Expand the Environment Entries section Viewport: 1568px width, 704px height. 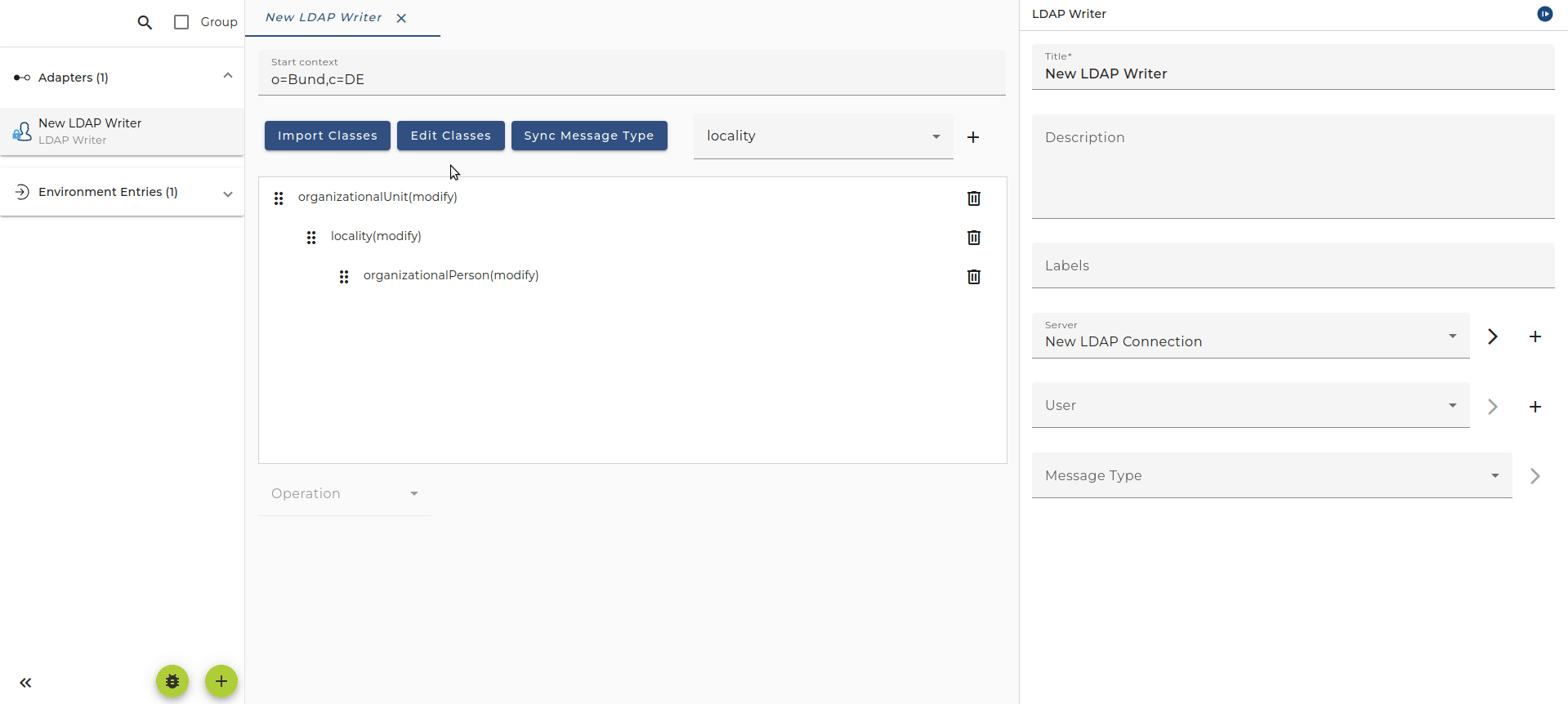coord(228,194)
